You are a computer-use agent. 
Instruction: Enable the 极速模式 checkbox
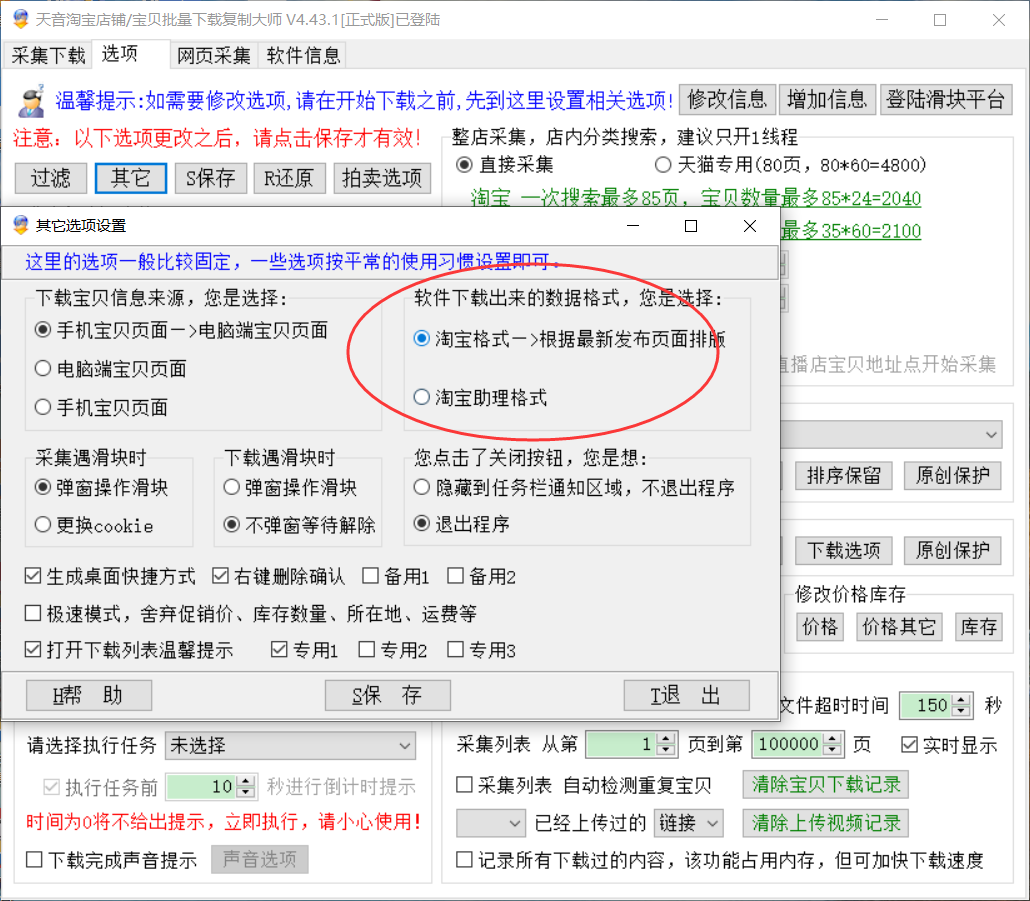pos(34,613)
